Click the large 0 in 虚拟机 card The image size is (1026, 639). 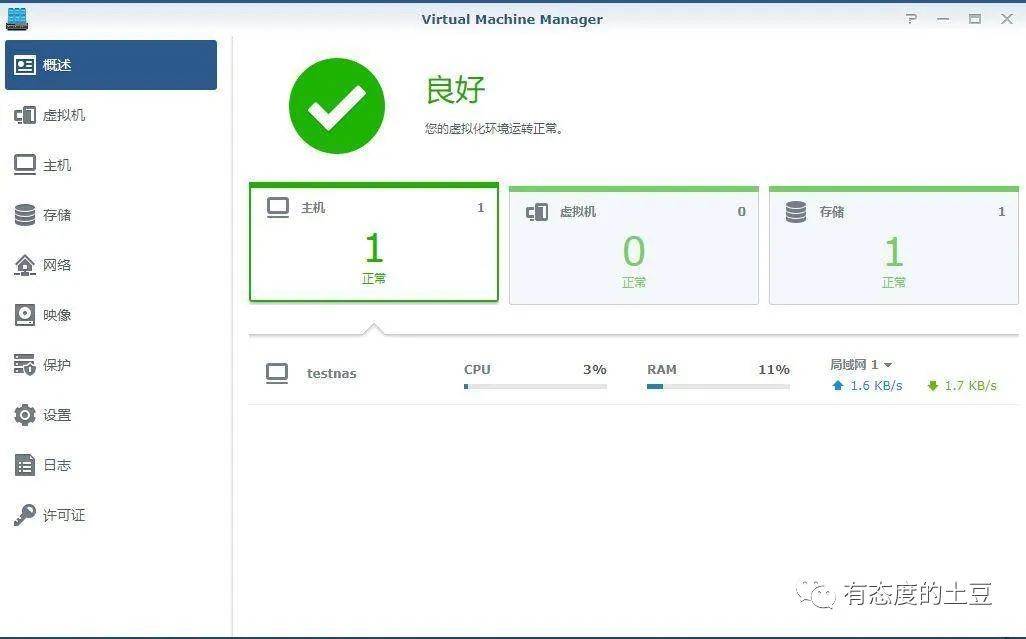pos(633,251)
